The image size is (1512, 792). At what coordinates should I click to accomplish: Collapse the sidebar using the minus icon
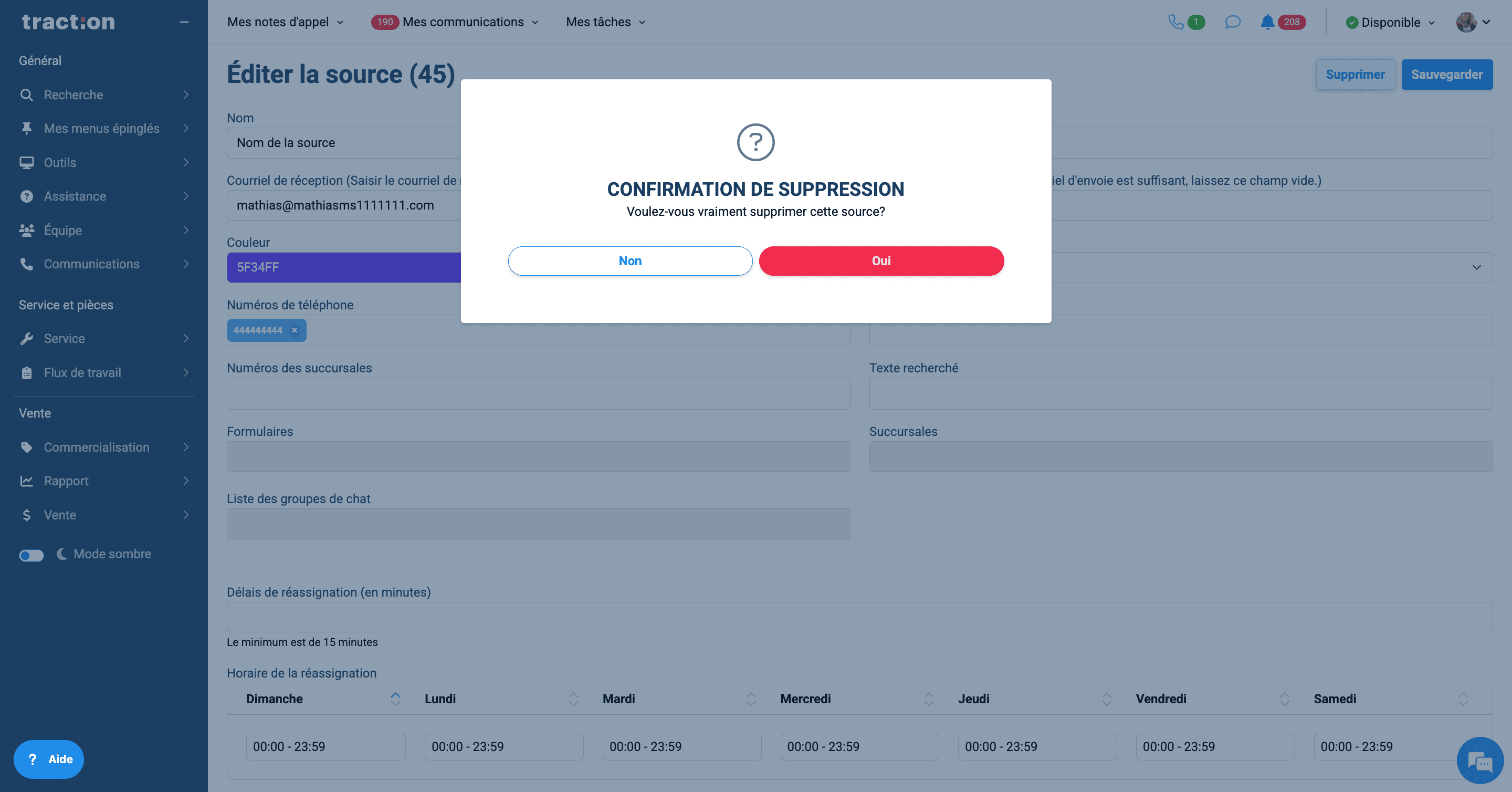(x=184, y=22)
